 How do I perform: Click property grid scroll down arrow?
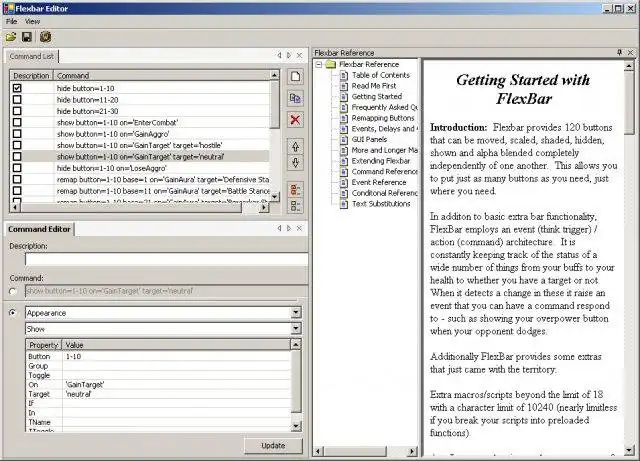(296, 426)
